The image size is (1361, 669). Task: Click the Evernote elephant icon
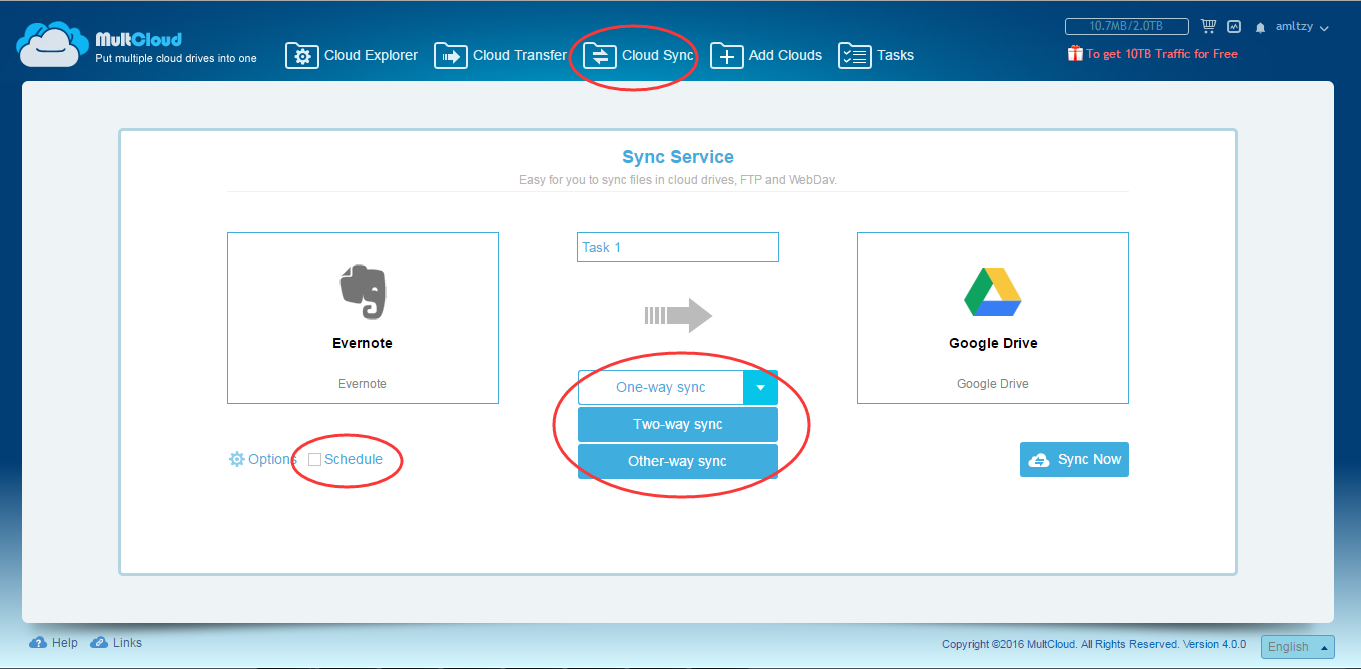(x=362, y=292)
